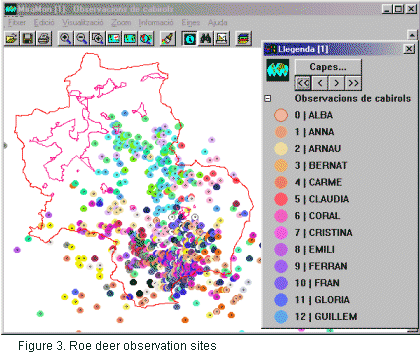Click the print icon in toolbar
This screenshot has width=420, height=360.
pyautogui.click(x=44, y=39)
